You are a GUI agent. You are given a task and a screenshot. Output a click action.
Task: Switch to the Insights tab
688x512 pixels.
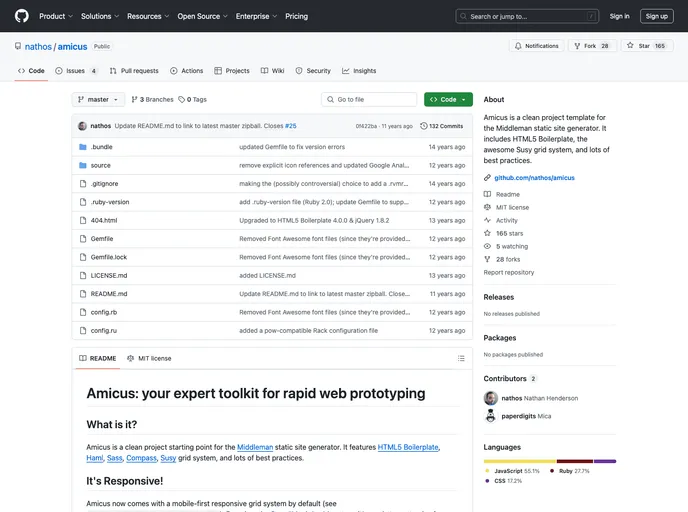(x=359, y=71)
